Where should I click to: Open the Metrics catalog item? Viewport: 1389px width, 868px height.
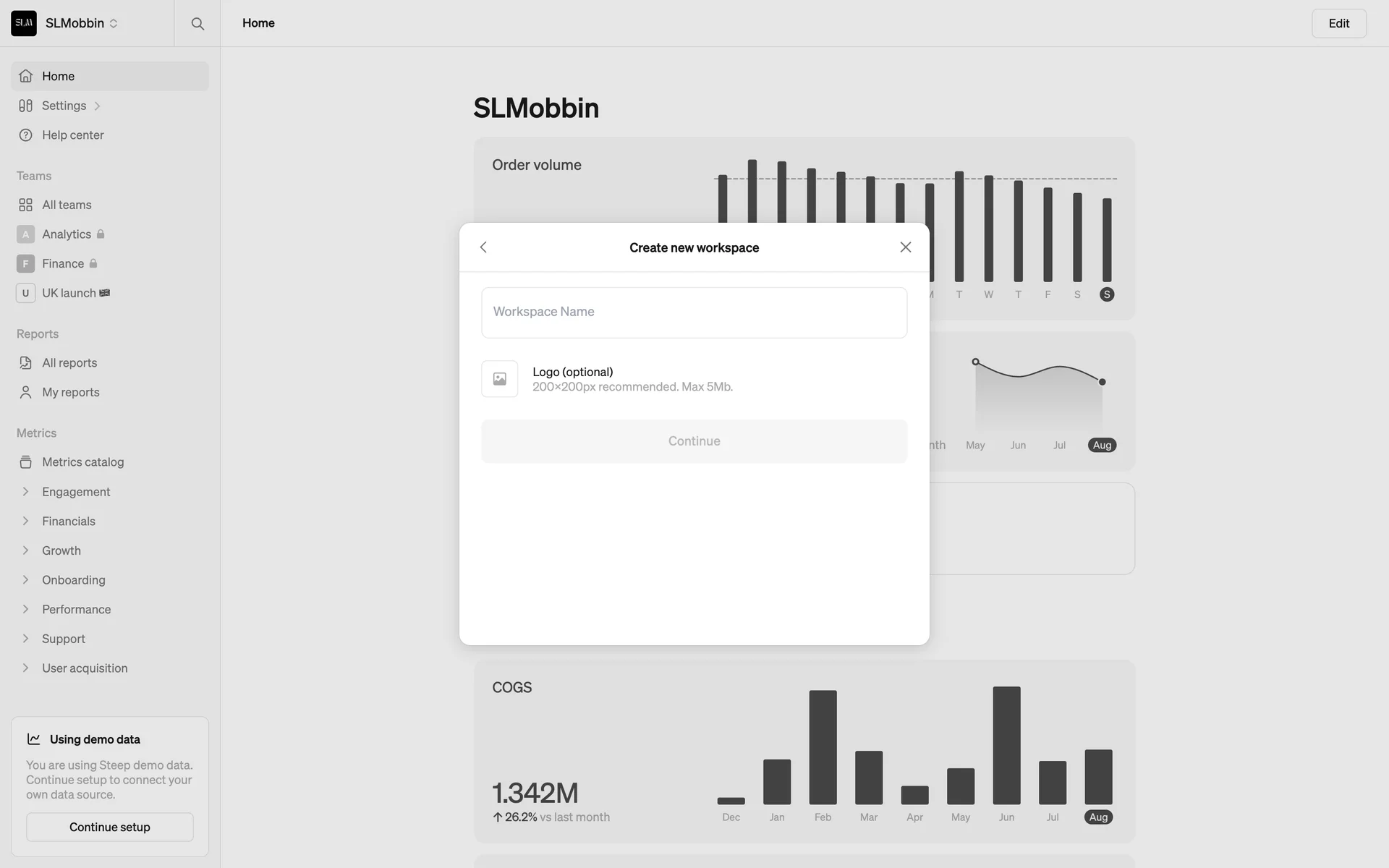(x=82, y=462)
